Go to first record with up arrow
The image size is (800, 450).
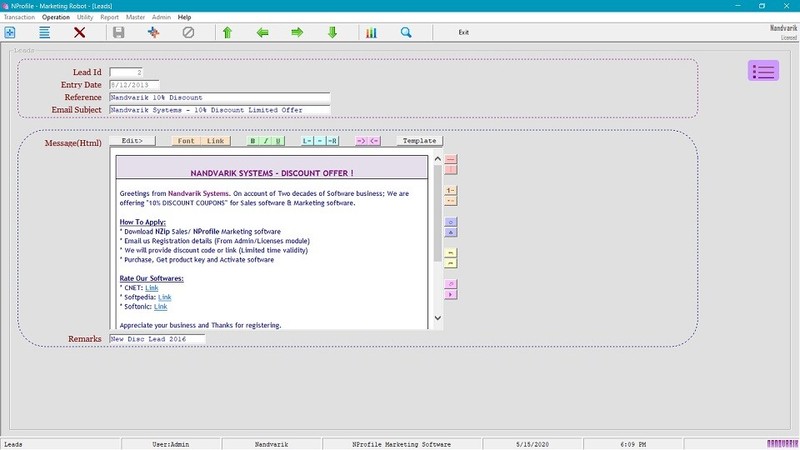click(x=228, y=33)
